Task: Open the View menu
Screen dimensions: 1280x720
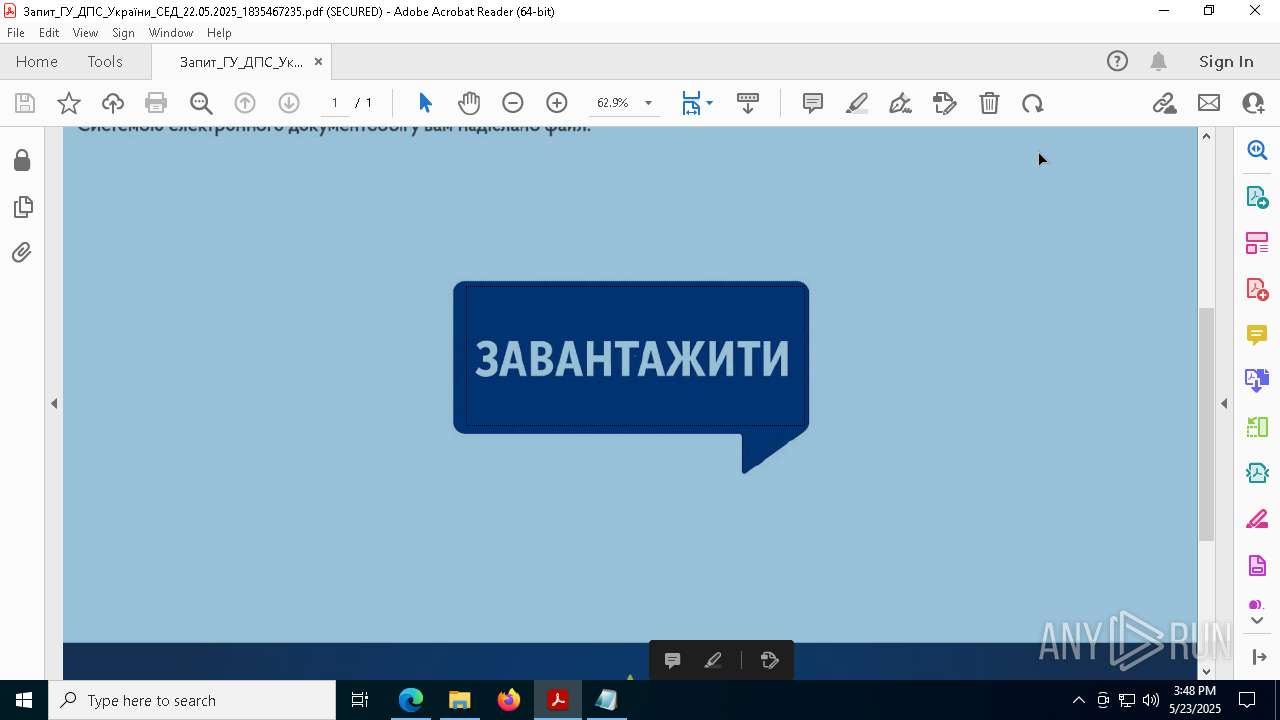Action: pyautogui.click(x=85, y=33)
